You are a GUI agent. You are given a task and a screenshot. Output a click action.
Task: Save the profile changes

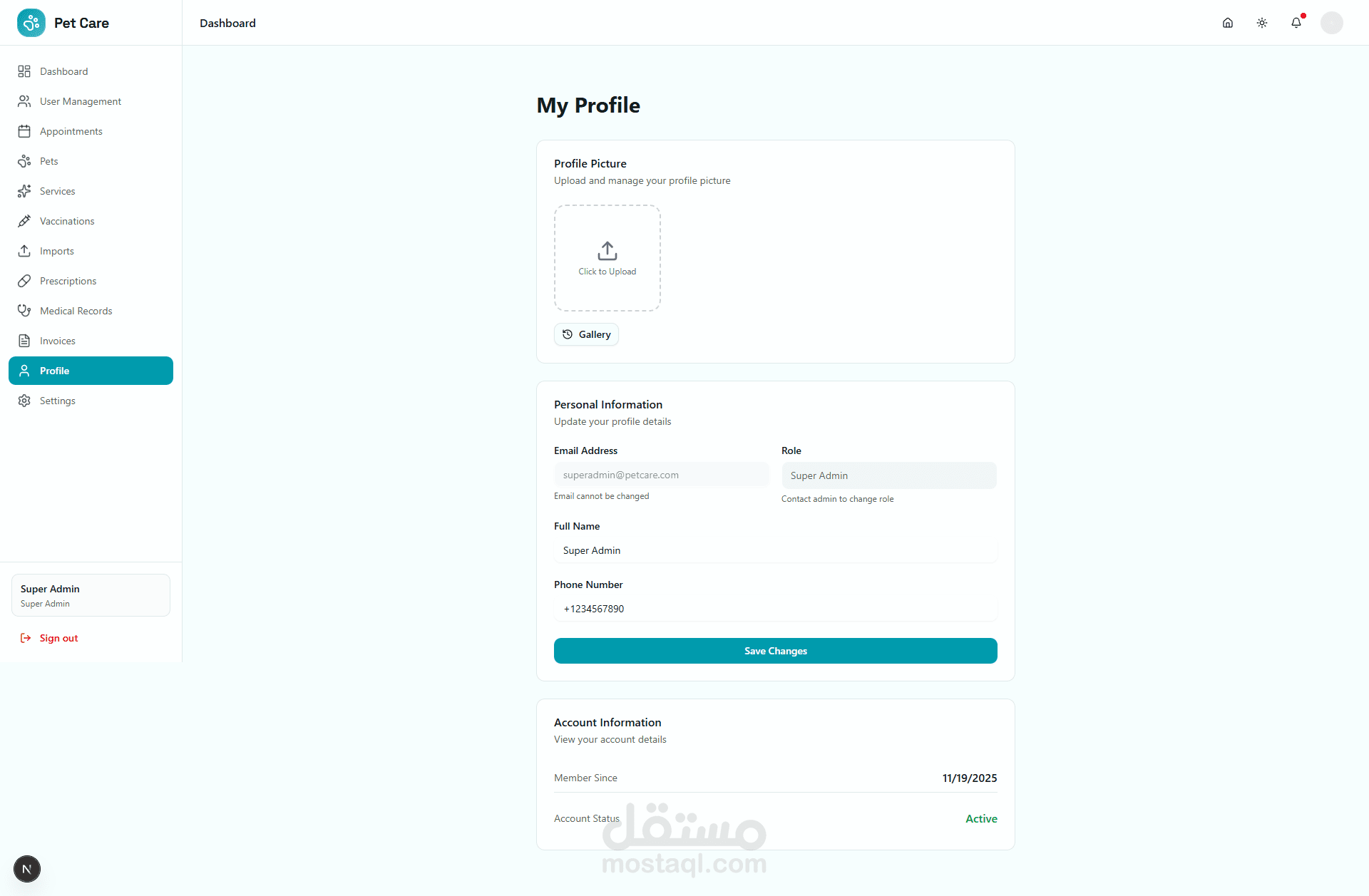point(775,651)
